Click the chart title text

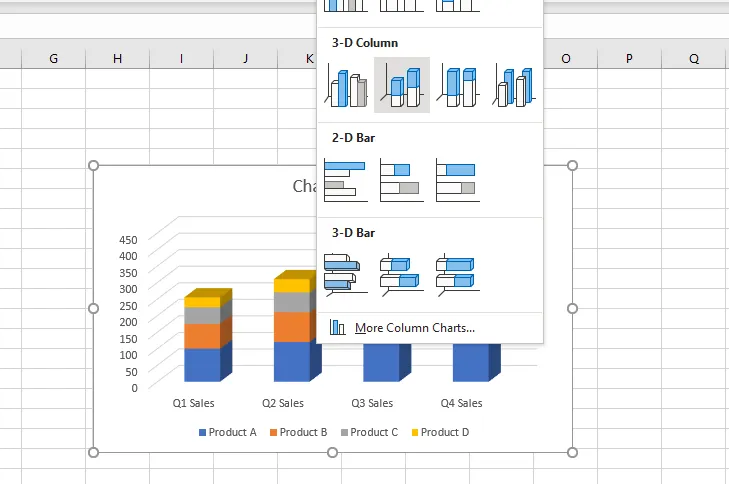click(304, 186)
